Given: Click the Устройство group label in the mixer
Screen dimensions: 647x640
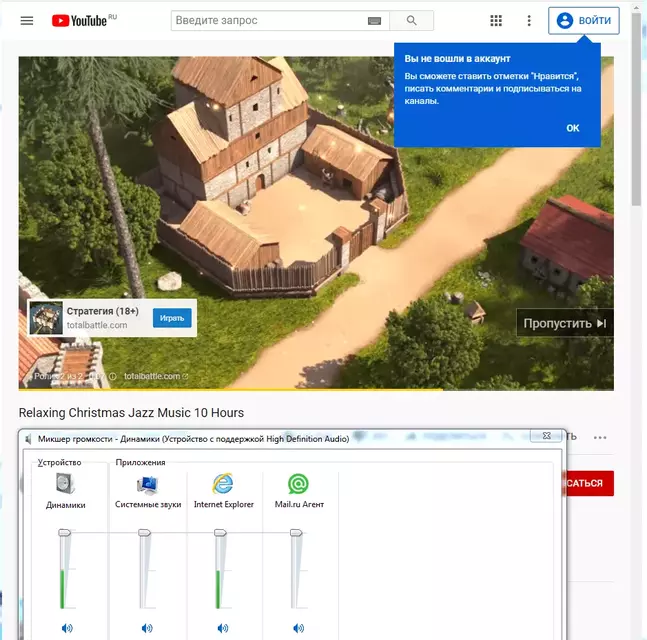Looking at the screenshot, I should [x=59, y=462].
